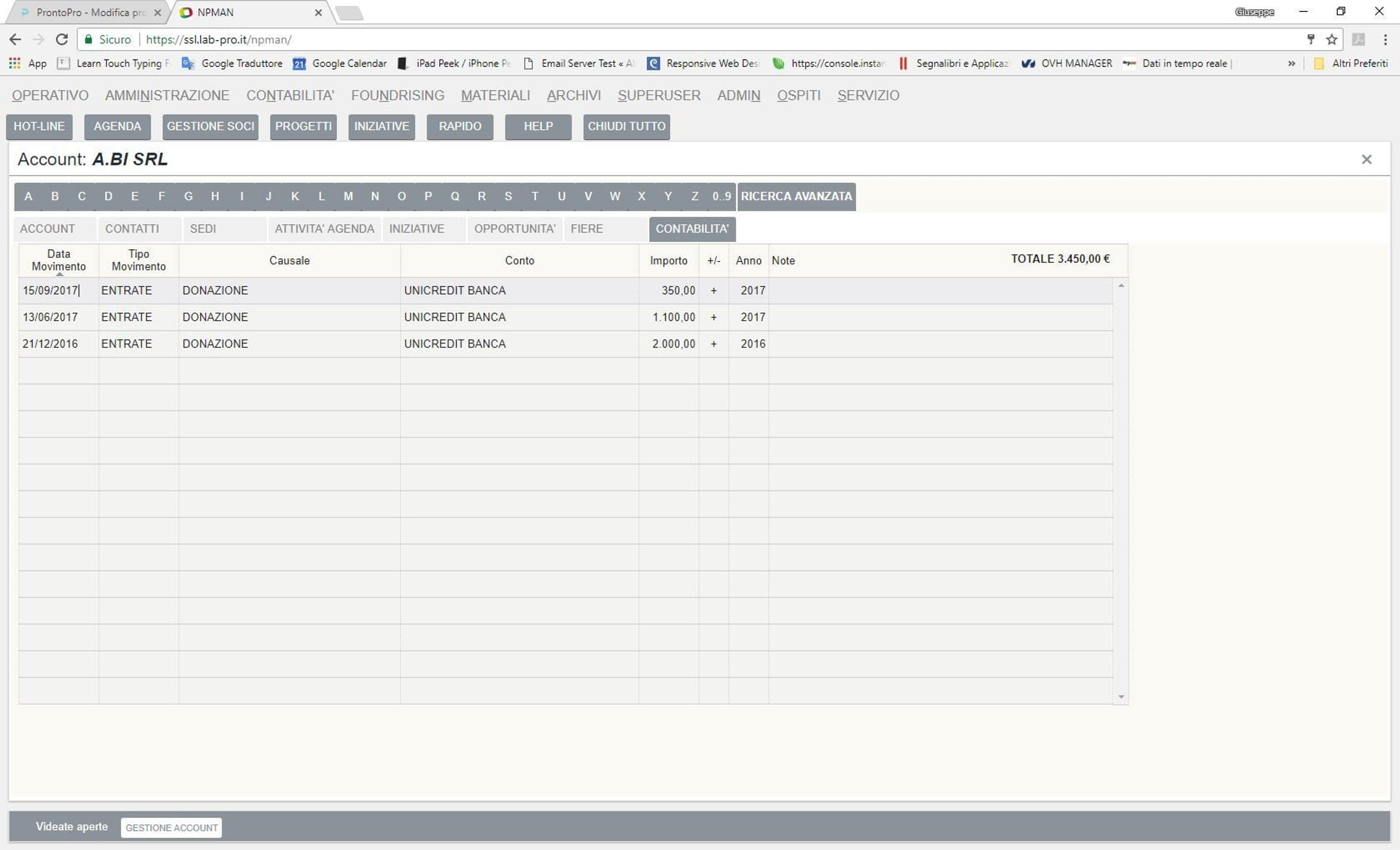Open the CONTABILITA' top menu
1400x850 pixels.
click(x=290, y=96)
